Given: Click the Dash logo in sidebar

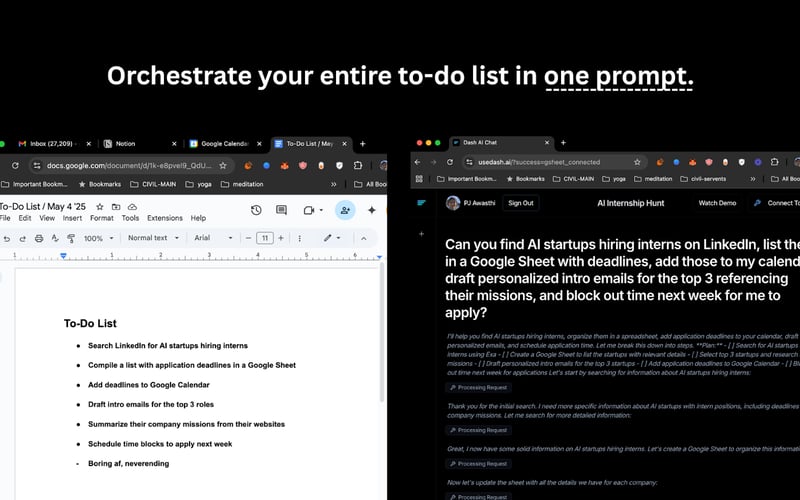Looking at the screenshot, I should tap(421, 203).
